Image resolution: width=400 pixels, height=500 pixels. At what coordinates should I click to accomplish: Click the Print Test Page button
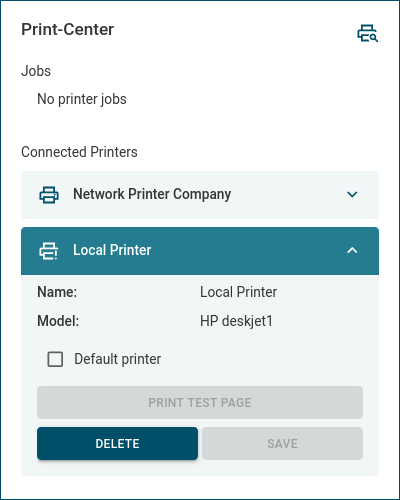[x=200, y=403]
